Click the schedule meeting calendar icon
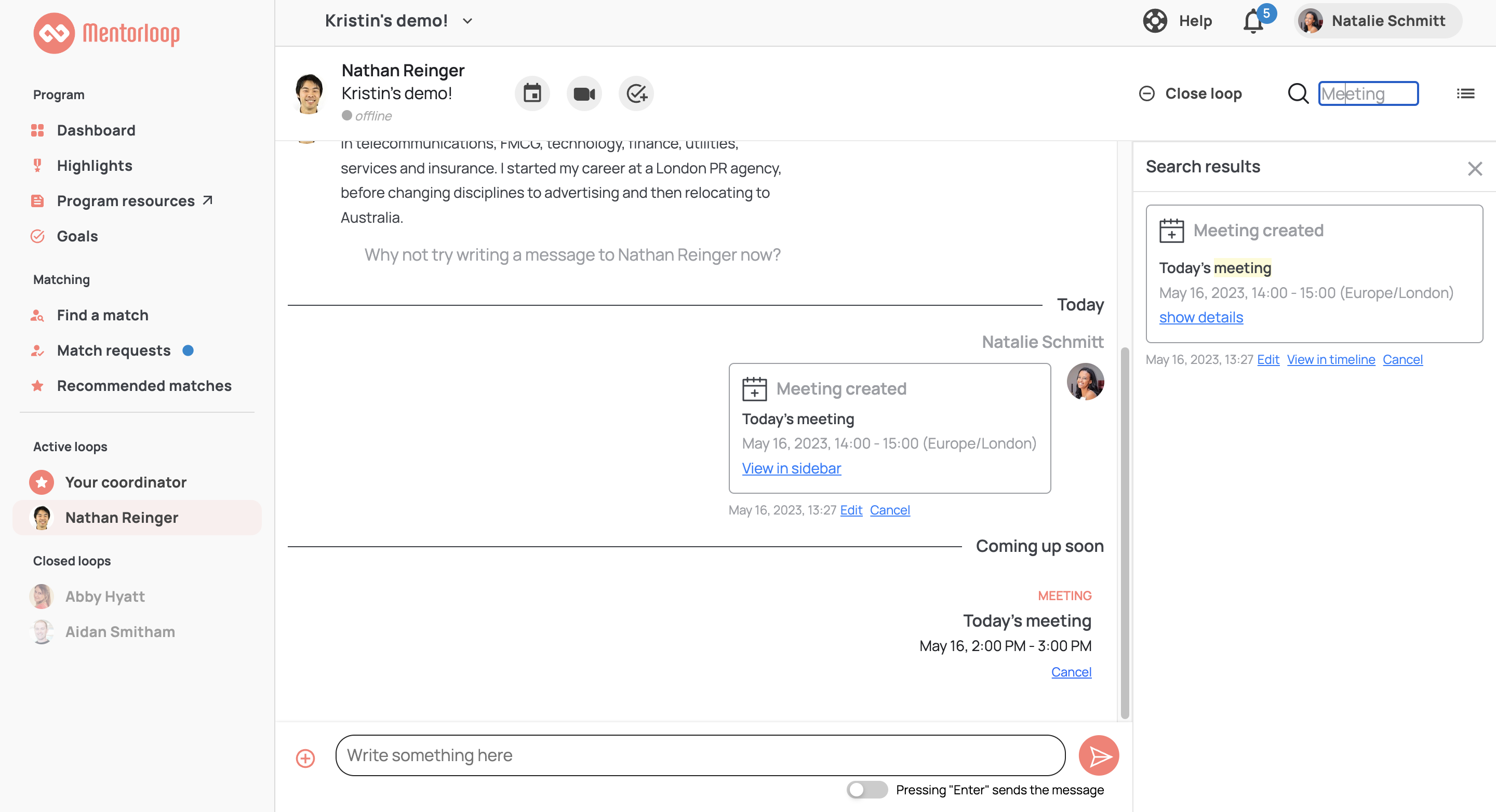 click(x=532, y=93)
